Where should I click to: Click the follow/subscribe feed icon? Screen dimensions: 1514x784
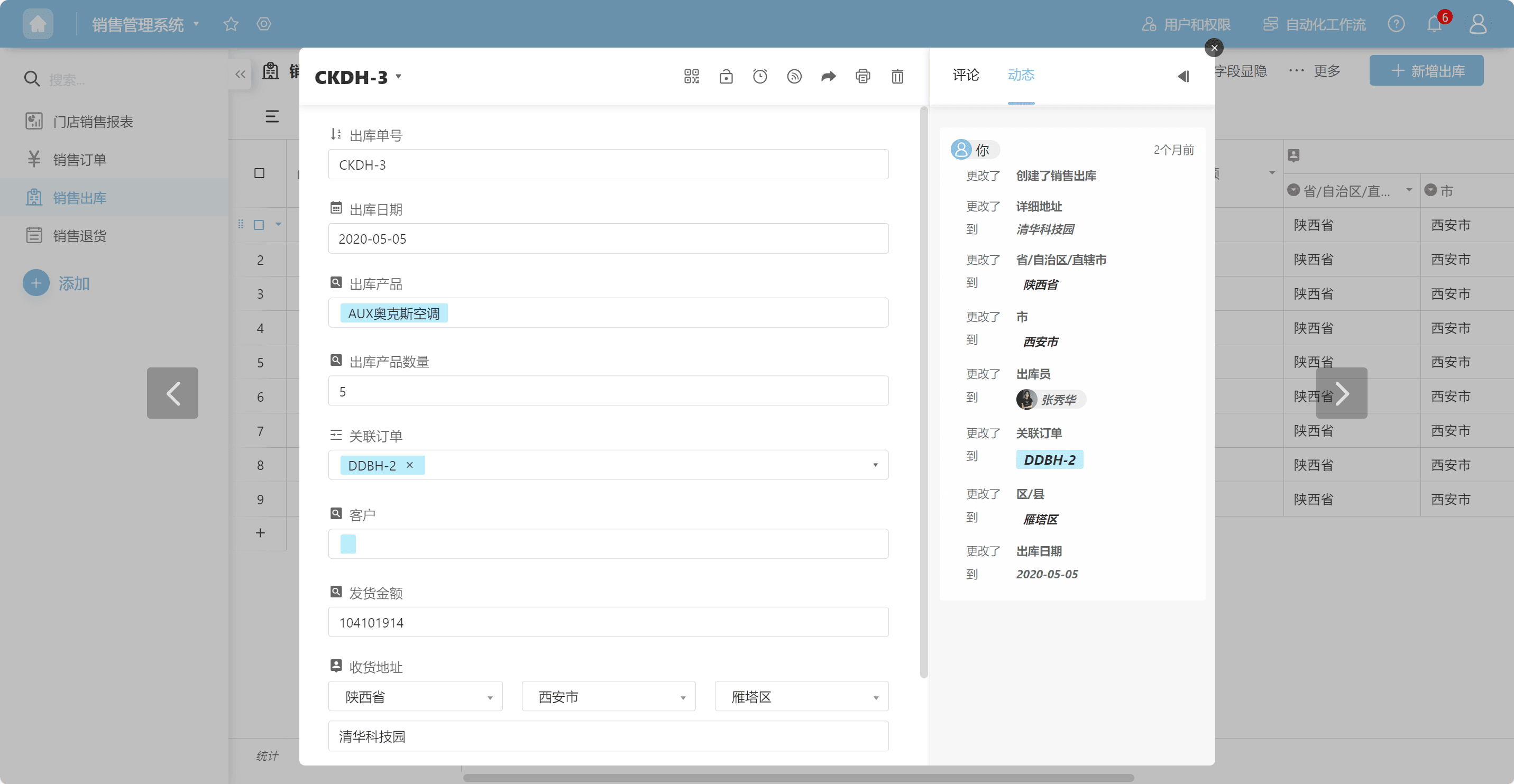pos(794,77)
